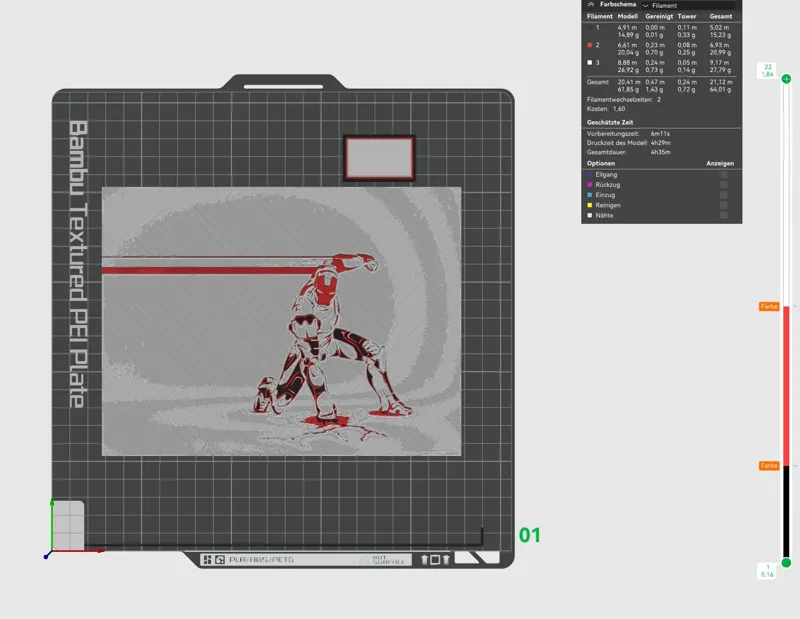The height and width of the screenshot is (619, 800).
Task: Click the bottom green layer slider handle
Action: (x=786, y=562)
